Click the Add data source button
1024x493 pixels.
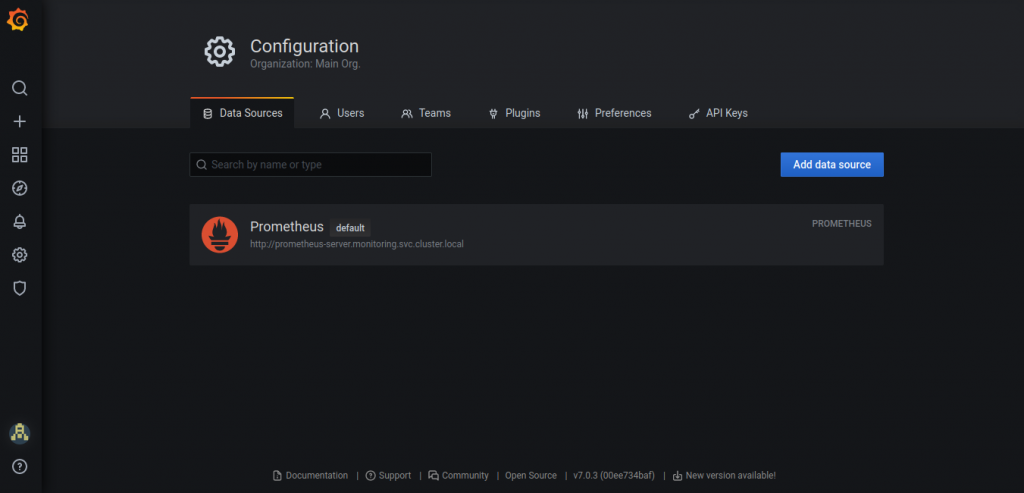831,165
